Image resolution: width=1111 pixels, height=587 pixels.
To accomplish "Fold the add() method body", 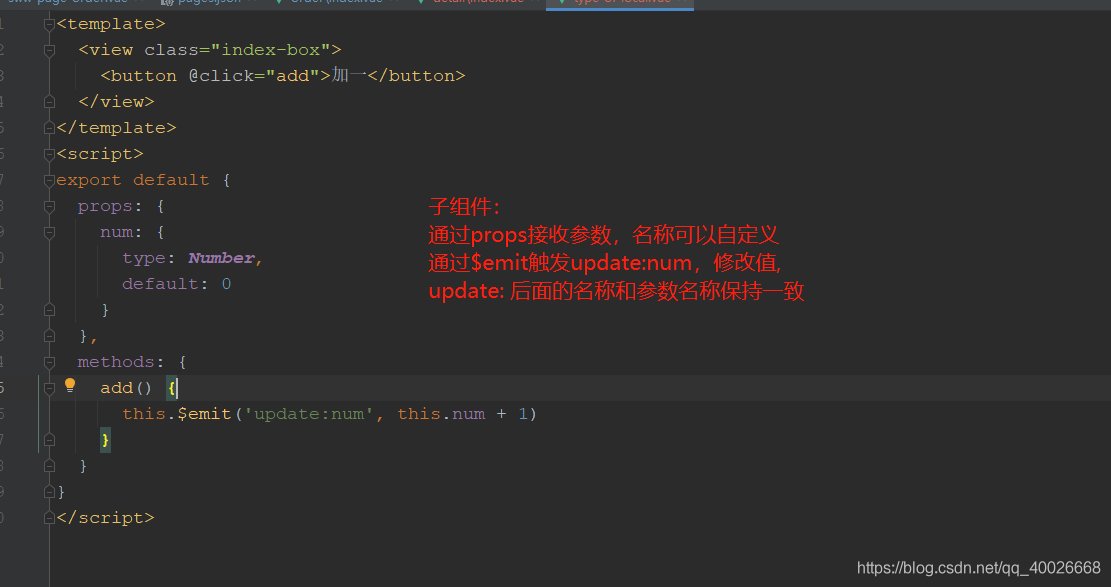I will pos(49,388).
